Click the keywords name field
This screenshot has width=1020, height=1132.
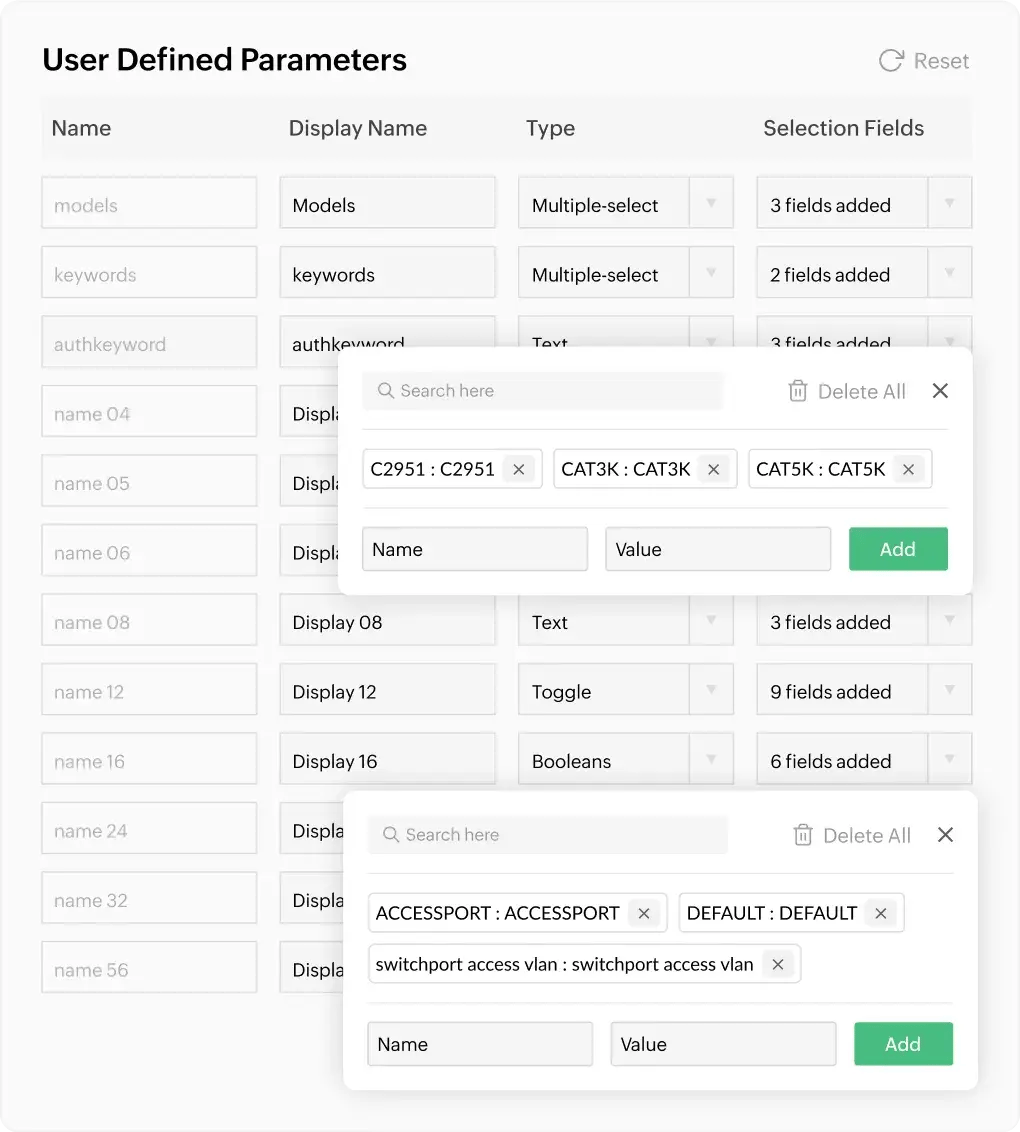click(x=149, y=272)
